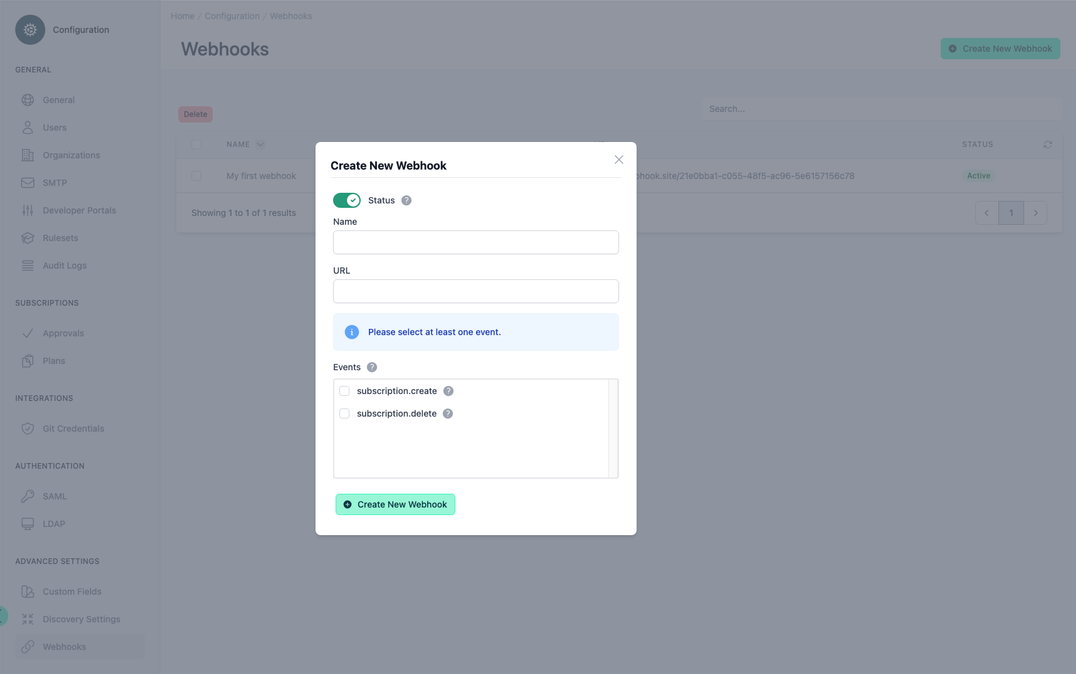Click the red Delete button

(x=194, y=113)
